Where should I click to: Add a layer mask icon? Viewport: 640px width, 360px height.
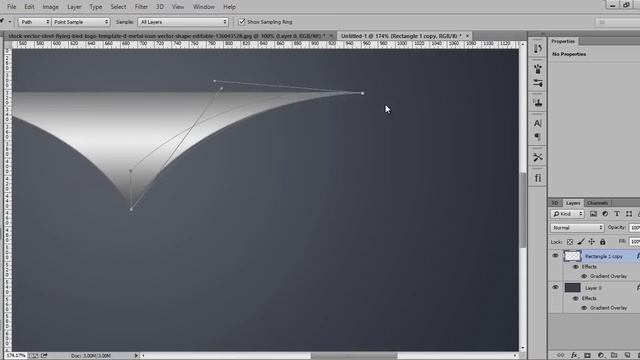587,355
